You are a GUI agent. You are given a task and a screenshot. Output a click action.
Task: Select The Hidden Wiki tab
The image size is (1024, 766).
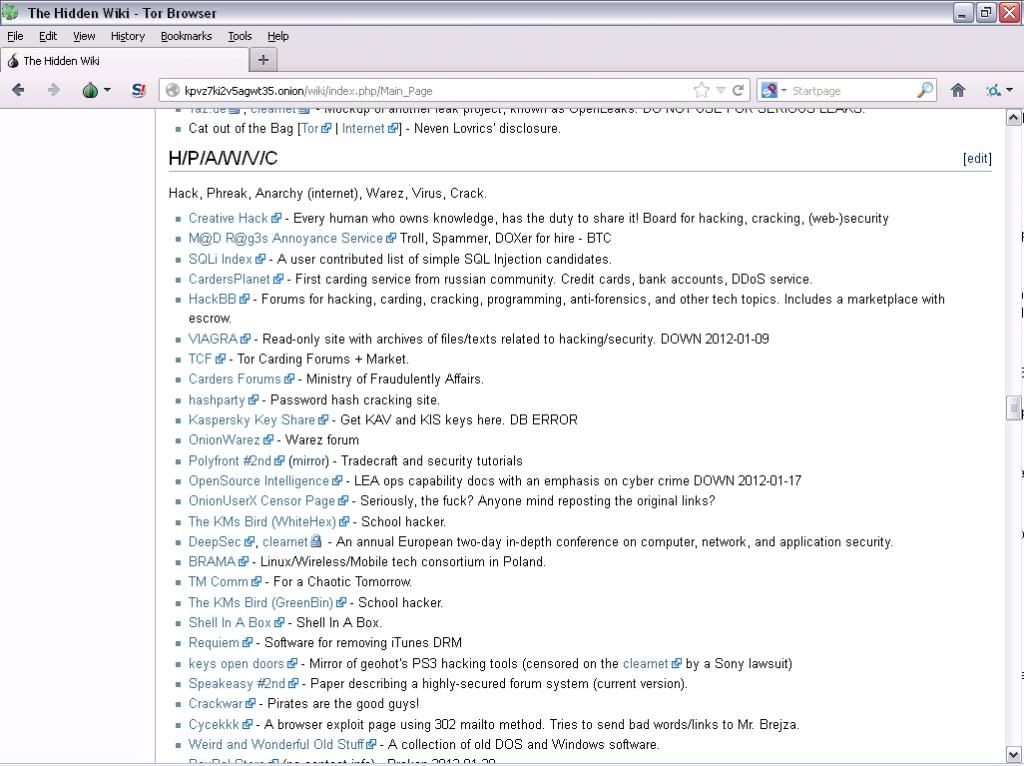tap(124, 61)
